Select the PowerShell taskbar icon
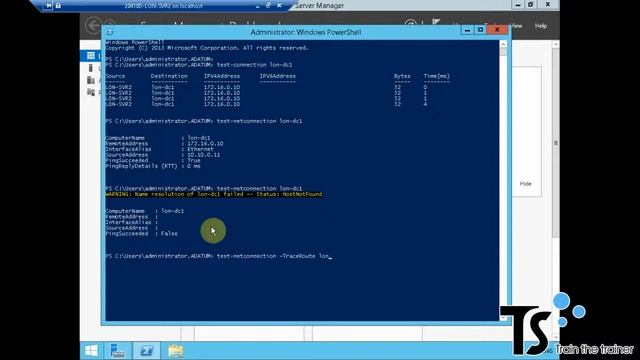This screenshot has width=640, height=360. (147, 350)
